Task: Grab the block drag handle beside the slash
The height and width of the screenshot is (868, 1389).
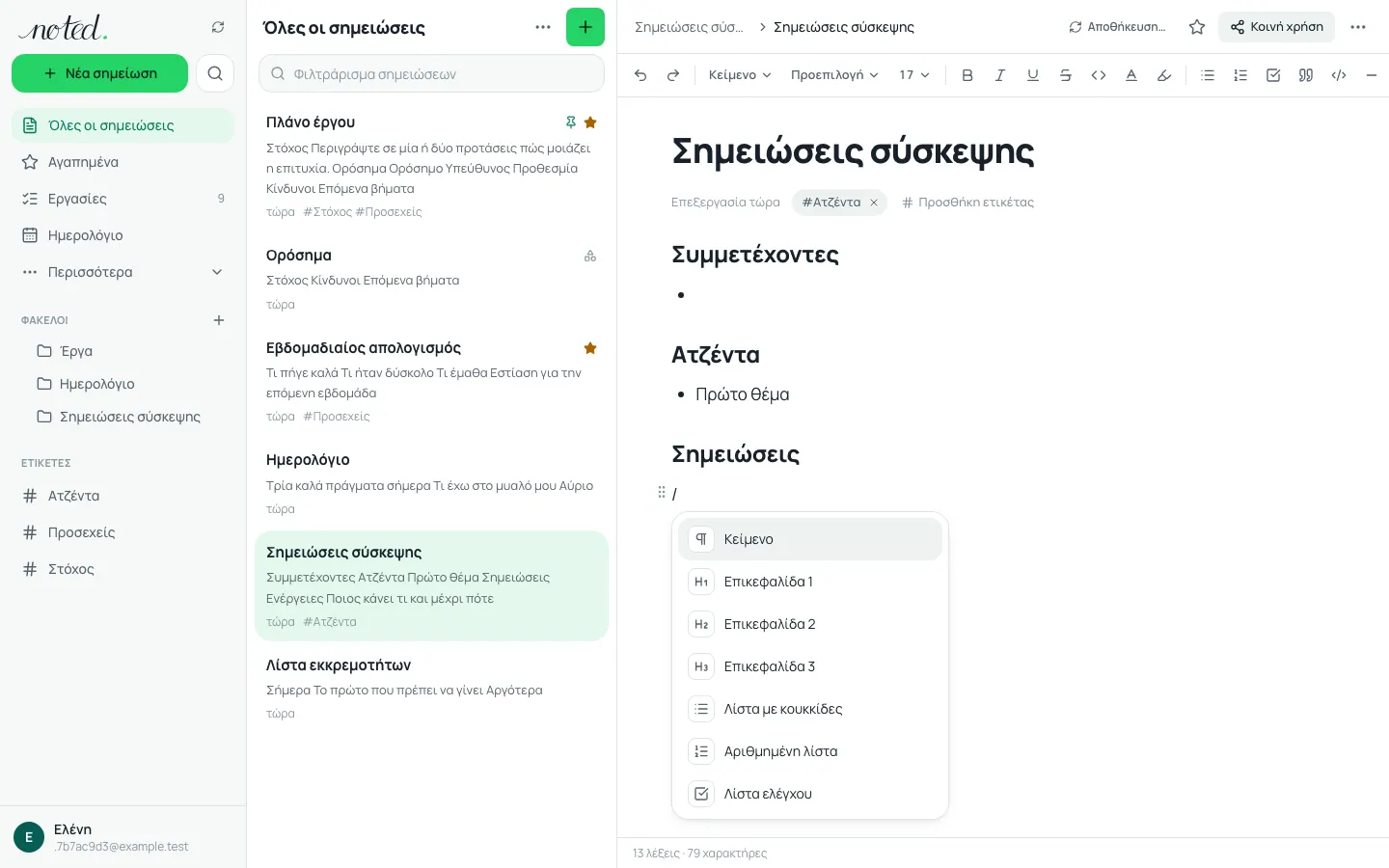Action: point(662,493)
